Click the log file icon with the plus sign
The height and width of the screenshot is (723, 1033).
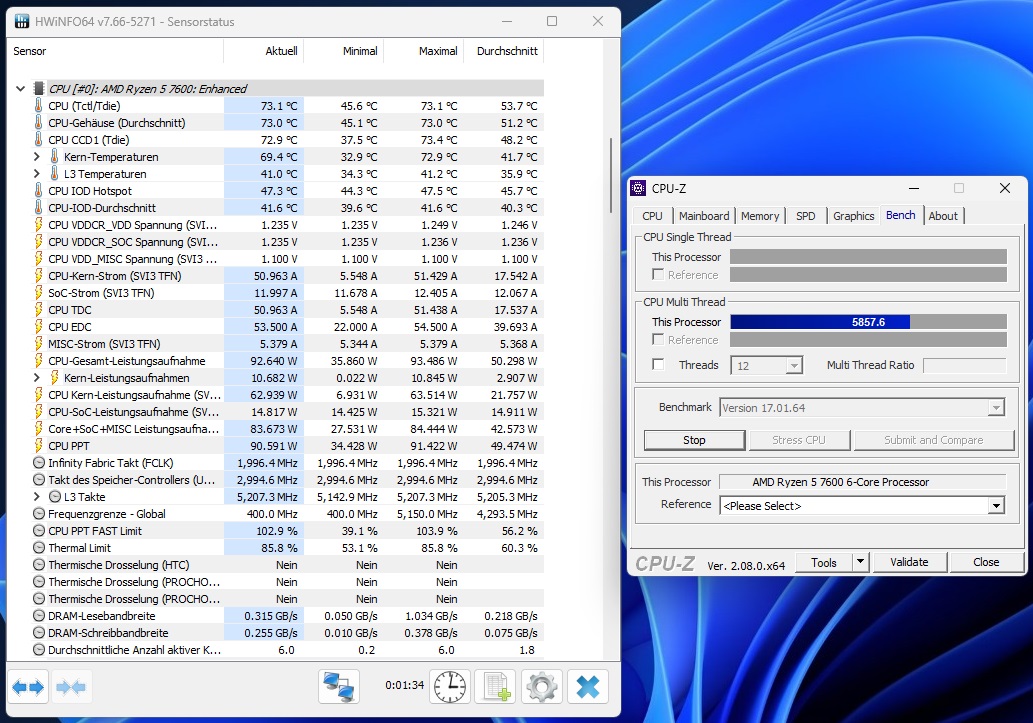pos(496,687)
